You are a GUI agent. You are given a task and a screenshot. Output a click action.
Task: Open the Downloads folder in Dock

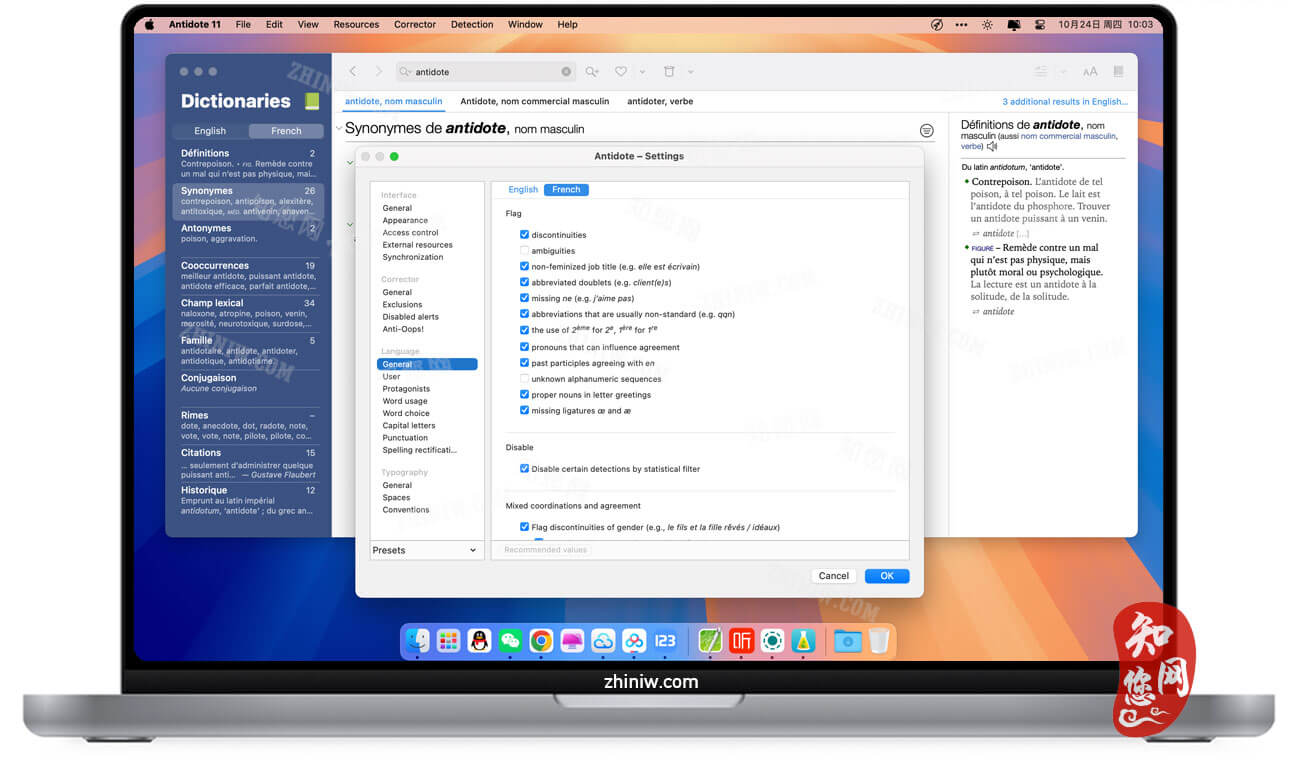(848, 641)
